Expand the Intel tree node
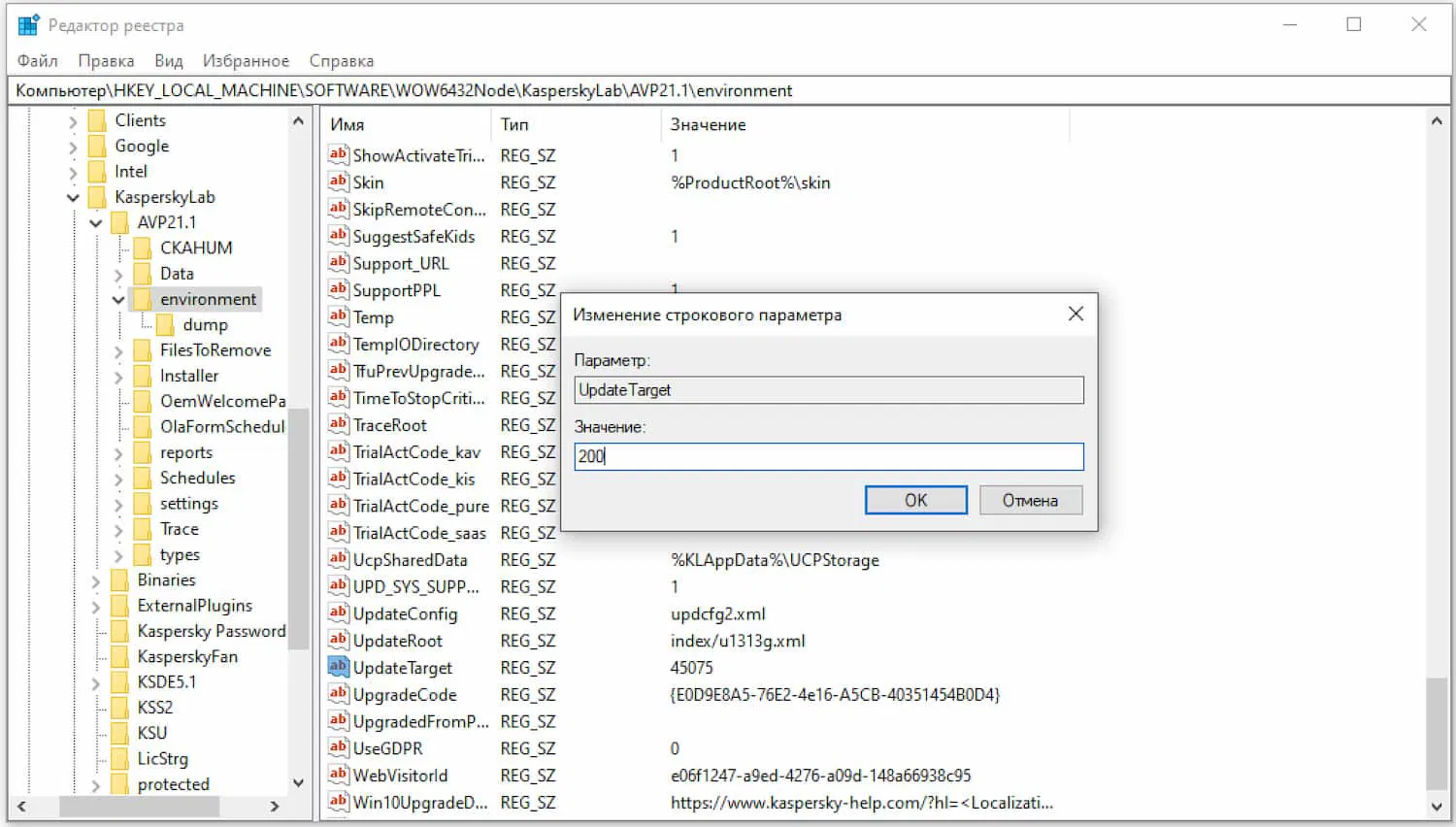 [x=73, y=172]
